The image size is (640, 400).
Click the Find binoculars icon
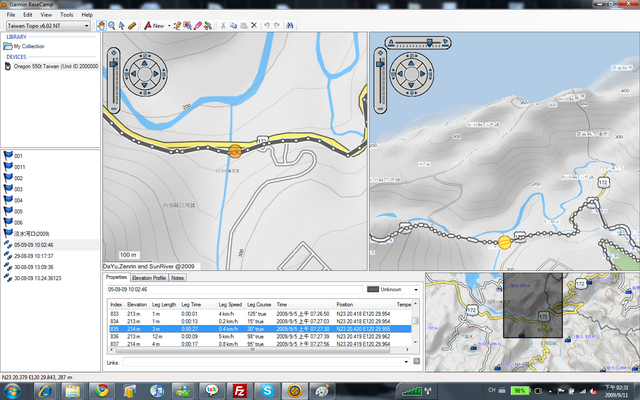(x=290, y=25)
